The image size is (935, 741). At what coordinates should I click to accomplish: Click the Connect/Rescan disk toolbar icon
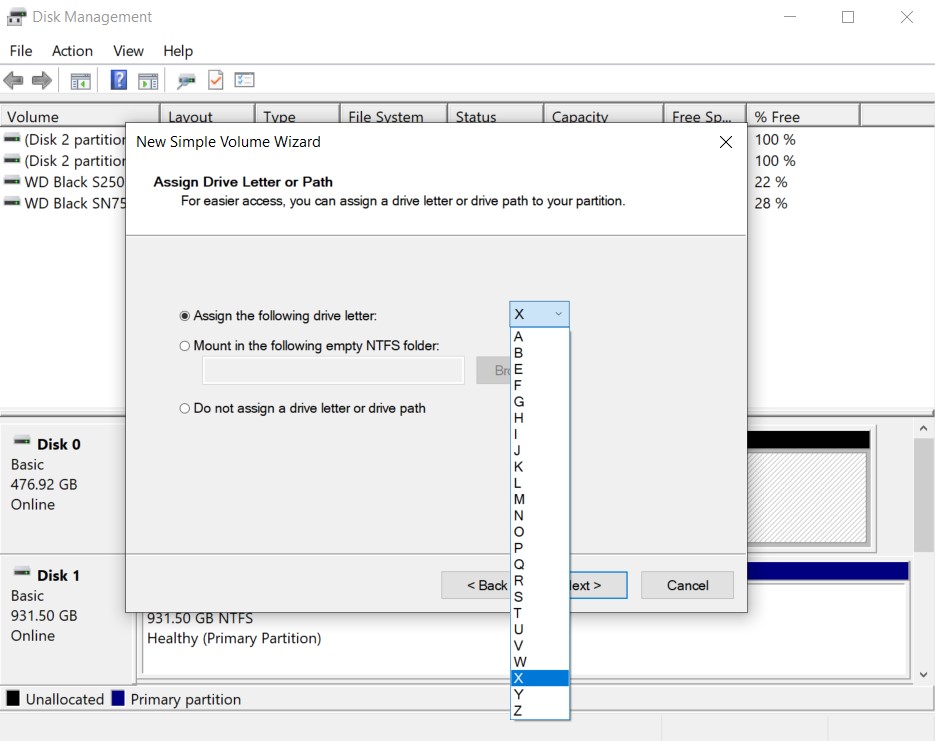[x=186, y=80]
